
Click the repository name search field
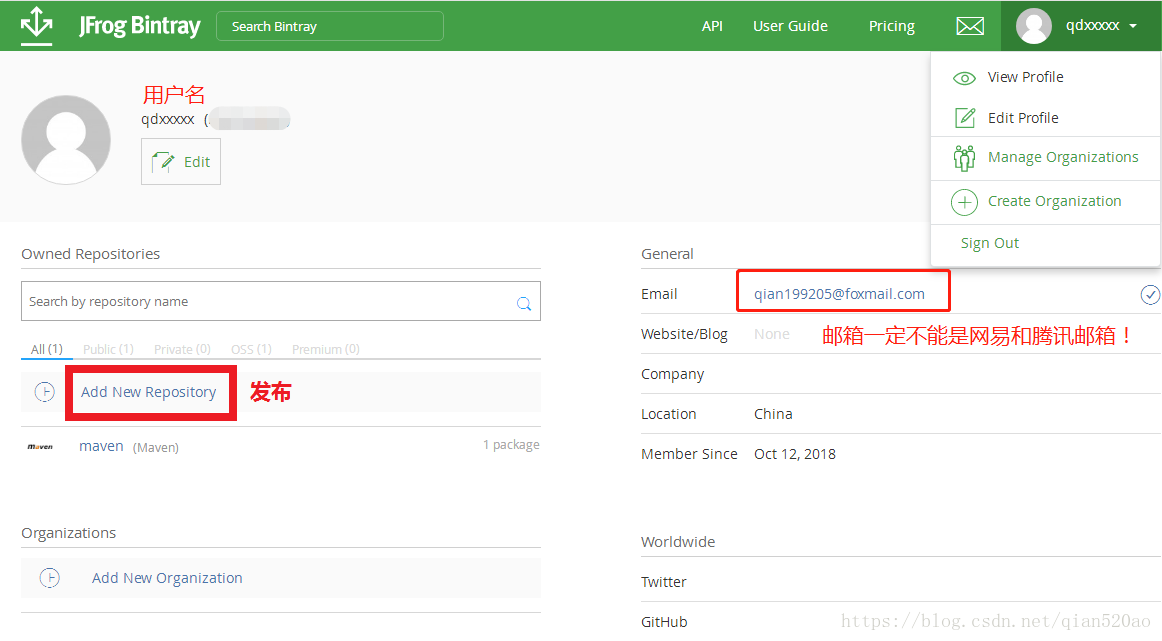click(281, 301)
